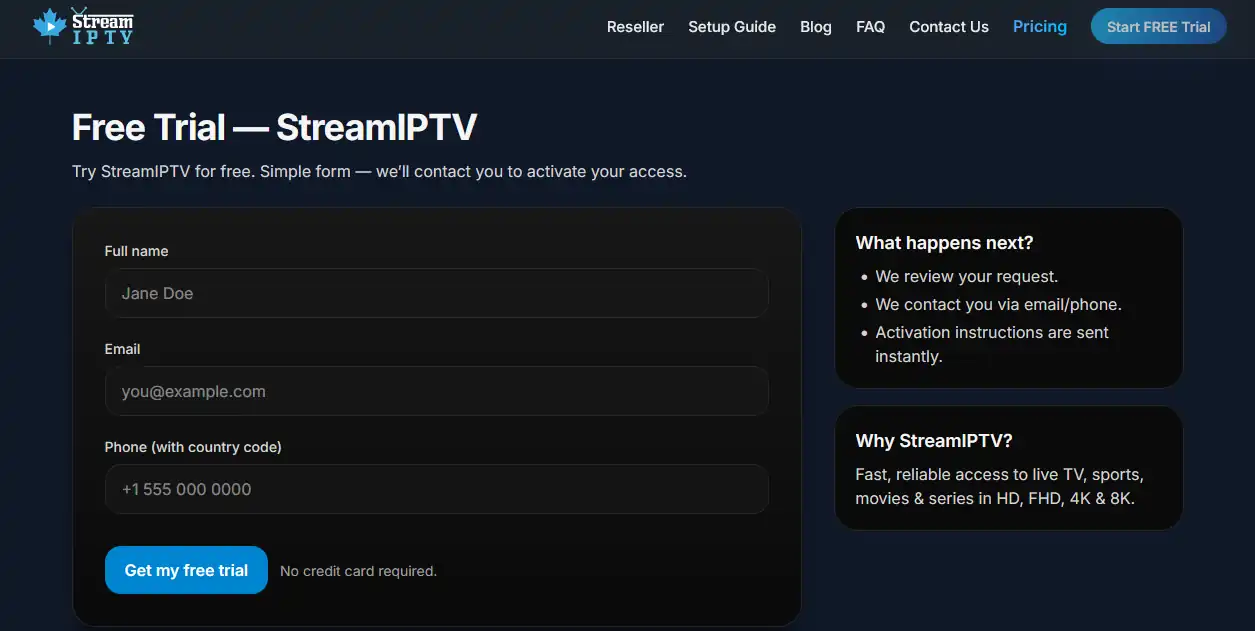Screen dimensions: 1255x631
Task: Navigate to the FAQ page
Action: coord(870,27)
